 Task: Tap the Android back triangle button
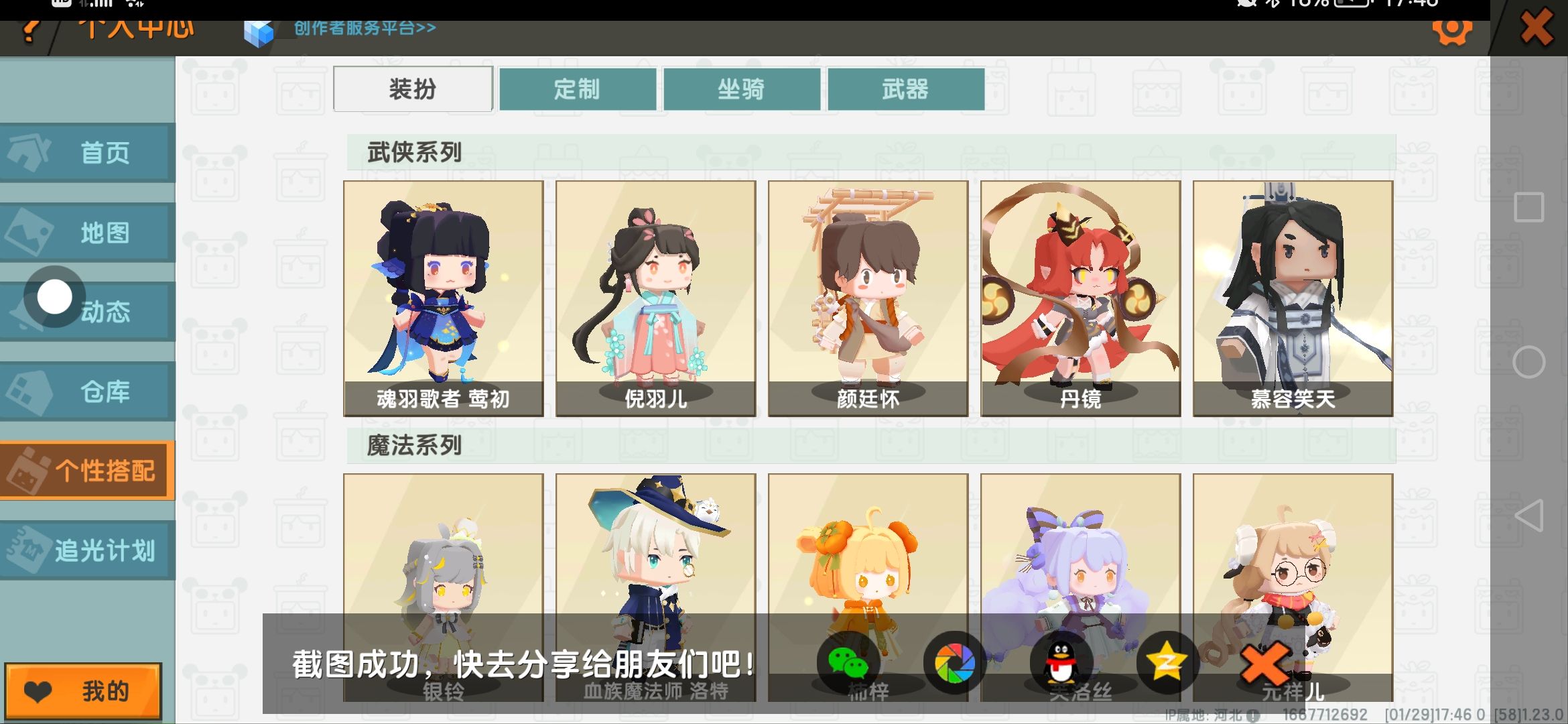(x=1528, y=516)
